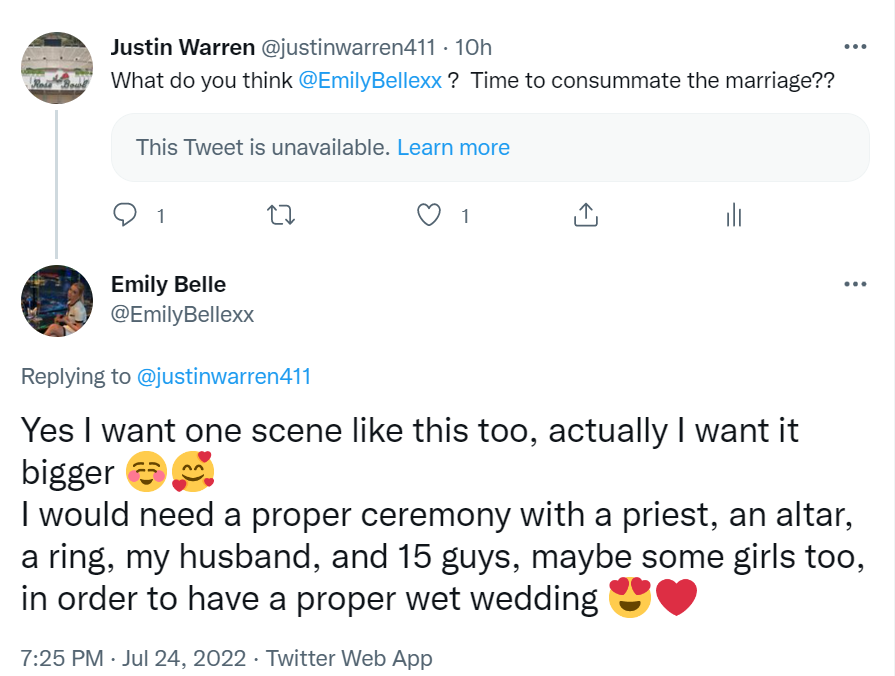The height and width of the screenshot is (676, 895).
Task: Click Learn more about unavailable tweet
Action: pyautogui.click(x=453, y=148)
